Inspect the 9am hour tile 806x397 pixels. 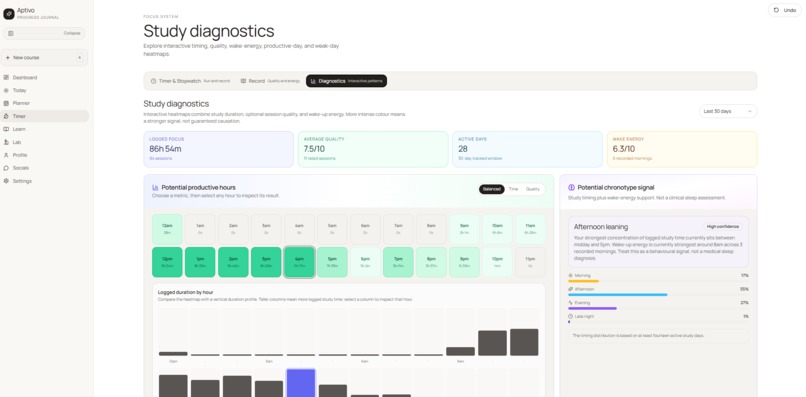(464, 229)
